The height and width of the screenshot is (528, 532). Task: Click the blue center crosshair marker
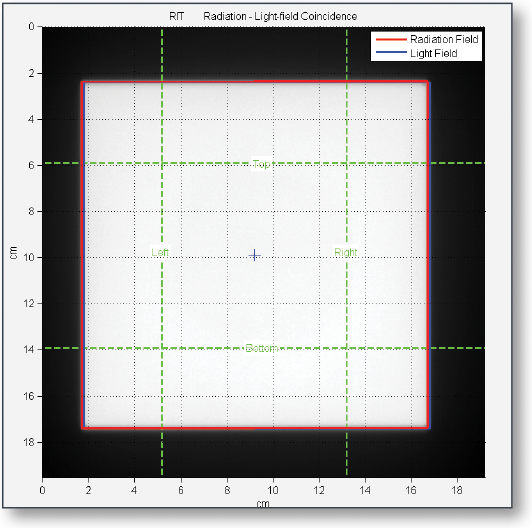(x=254, y=255)
